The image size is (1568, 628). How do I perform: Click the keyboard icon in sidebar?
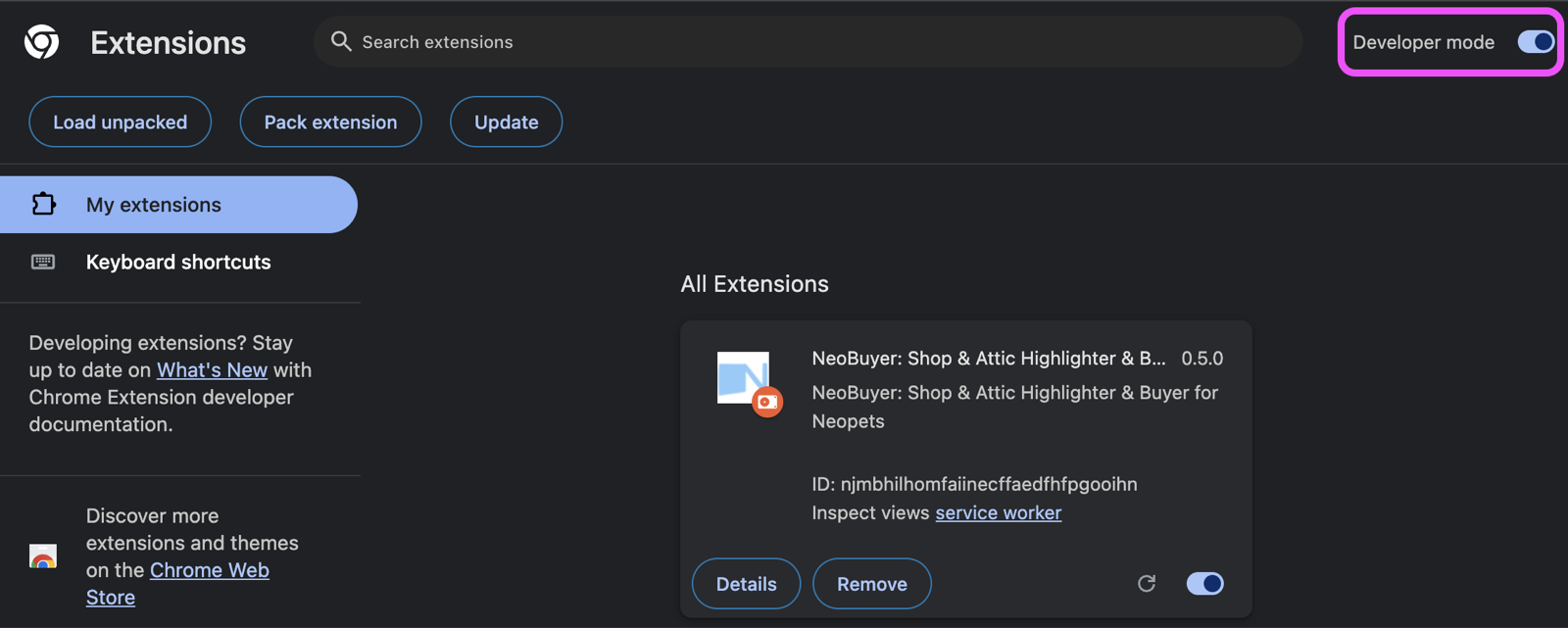(x=43, y=262)
